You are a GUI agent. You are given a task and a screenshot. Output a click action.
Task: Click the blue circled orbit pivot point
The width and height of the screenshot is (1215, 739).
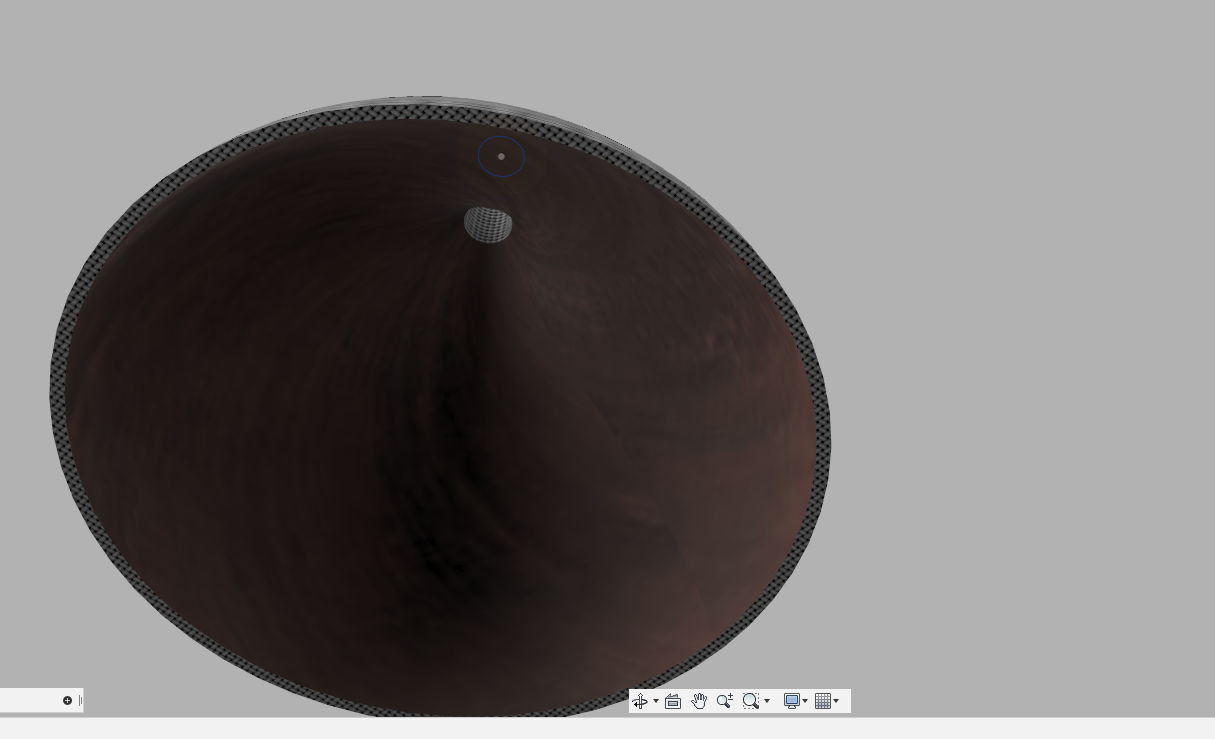501,156
